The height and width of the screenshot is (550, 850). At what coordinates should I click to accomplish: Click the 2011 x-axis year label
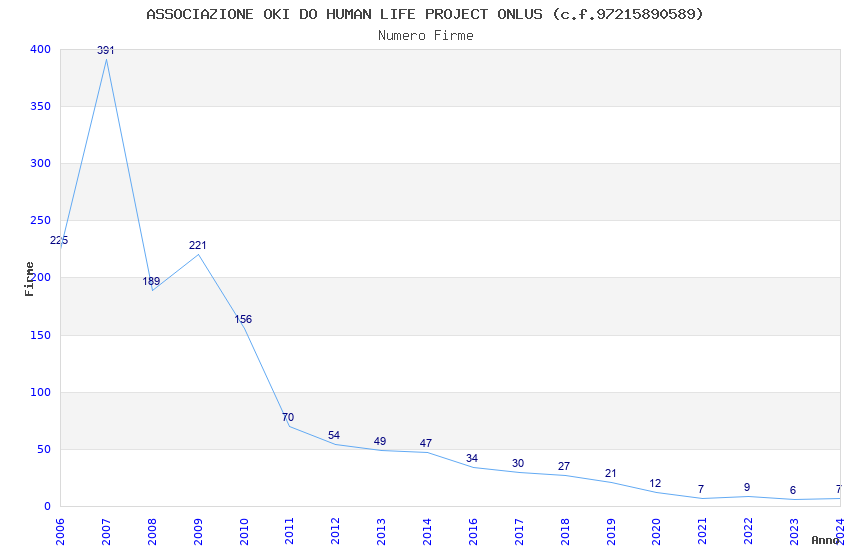coord(289,531)
